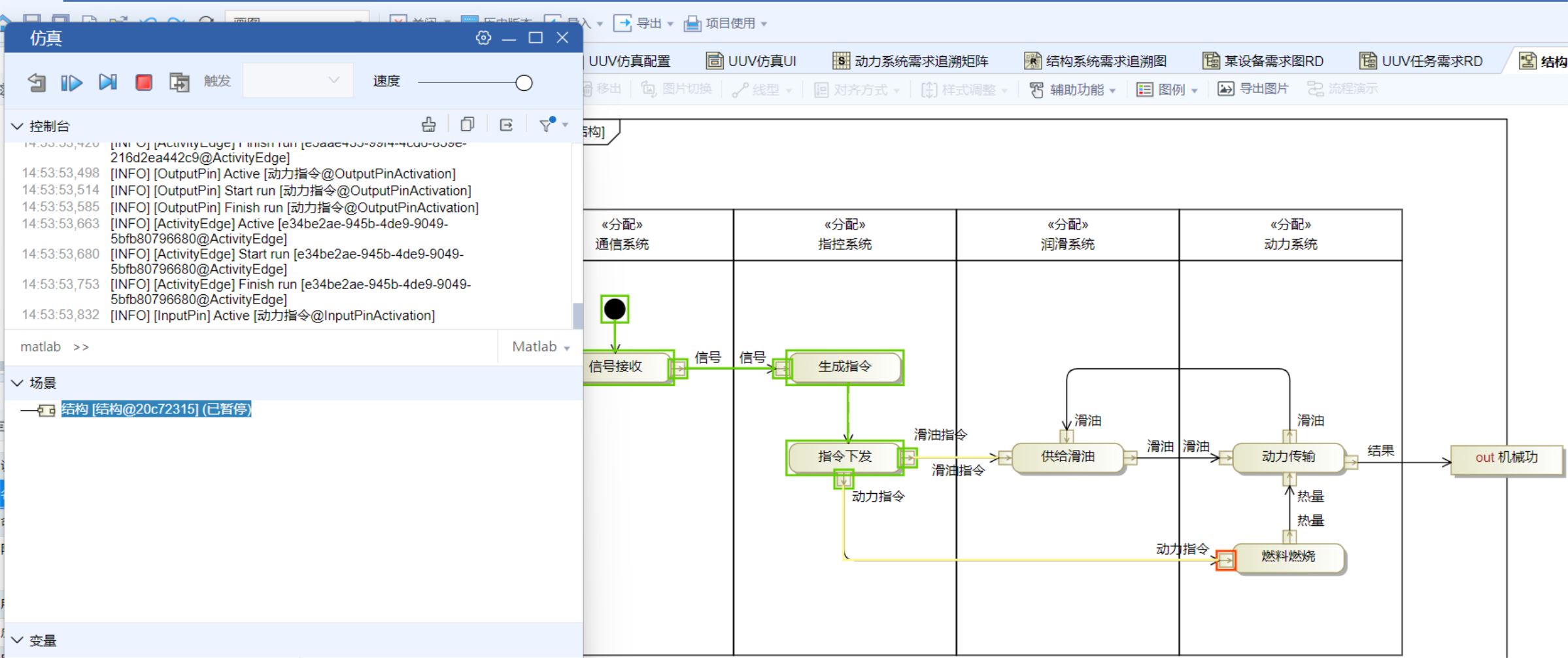The height and width of the screenshot is (658, 1568).
Task: Open the console filter funnel dropdown
Action: 553,125
